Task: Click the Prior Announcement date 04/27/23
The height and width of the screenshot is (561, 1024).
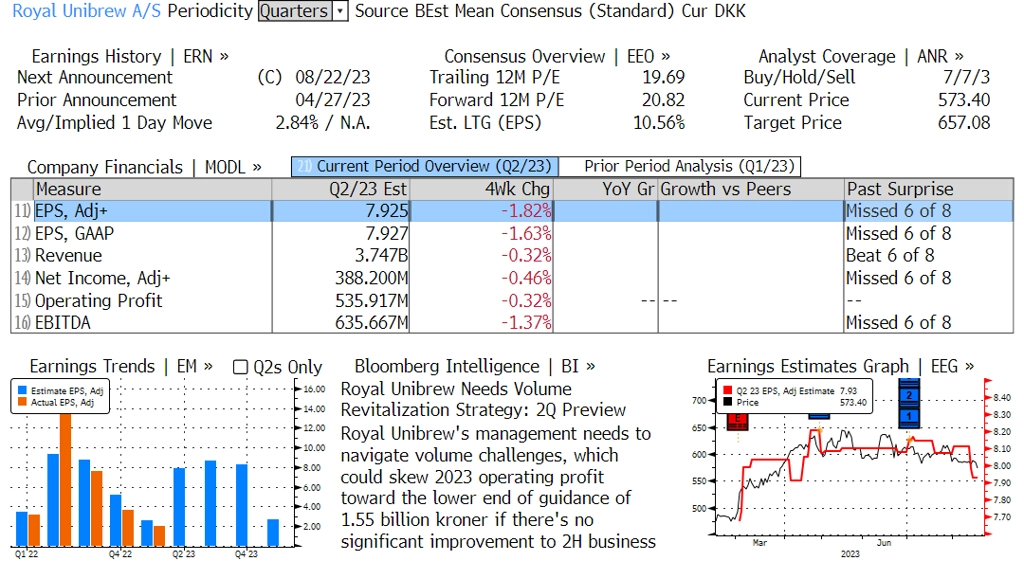Action: pos(332,100)
